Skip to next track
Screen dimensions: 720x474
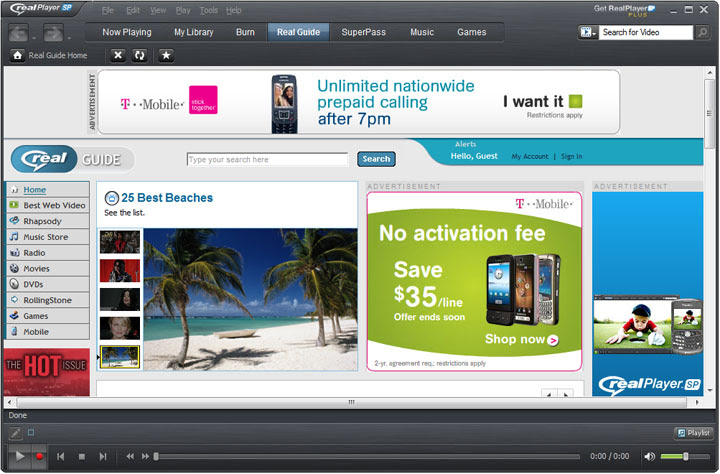(103, 457)
